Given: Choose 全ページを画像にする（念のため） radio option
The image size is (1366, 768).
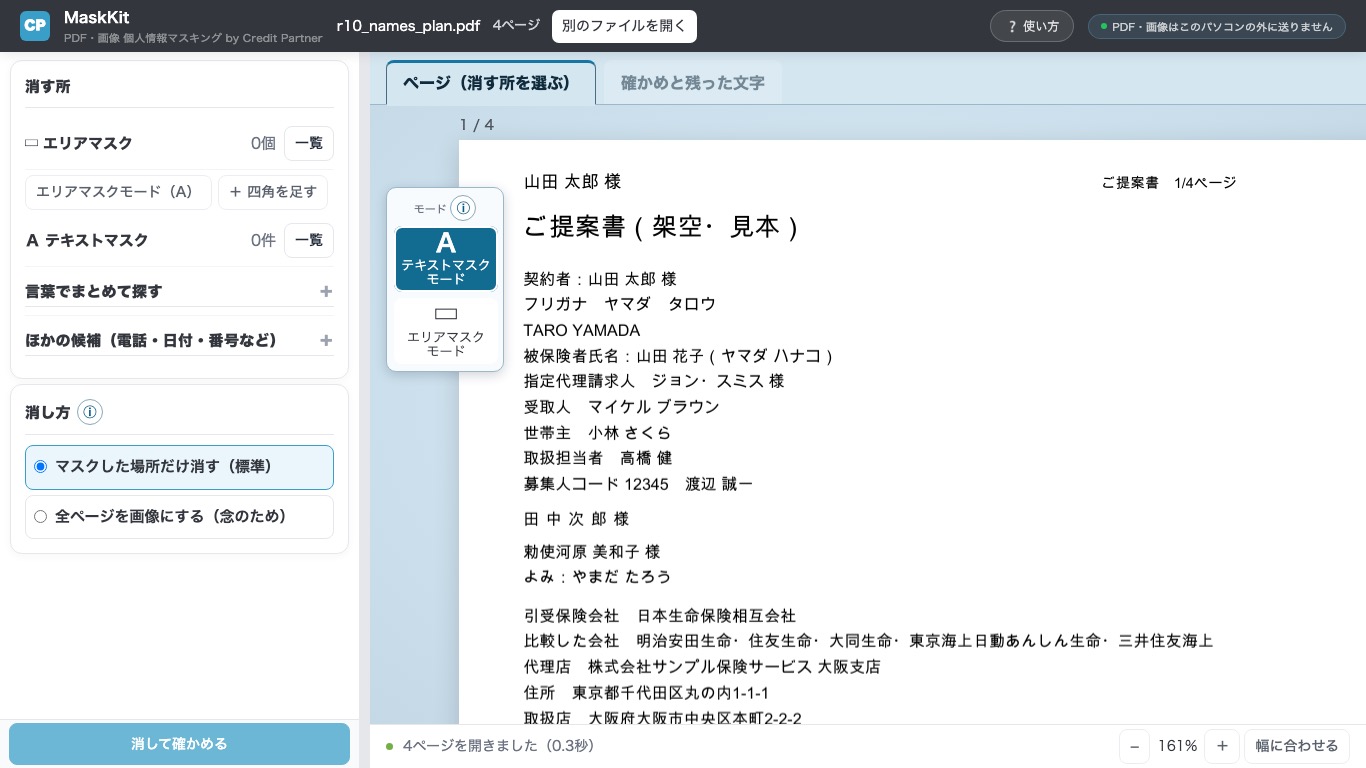Looking at the screenshot, I should pos(179,517).
